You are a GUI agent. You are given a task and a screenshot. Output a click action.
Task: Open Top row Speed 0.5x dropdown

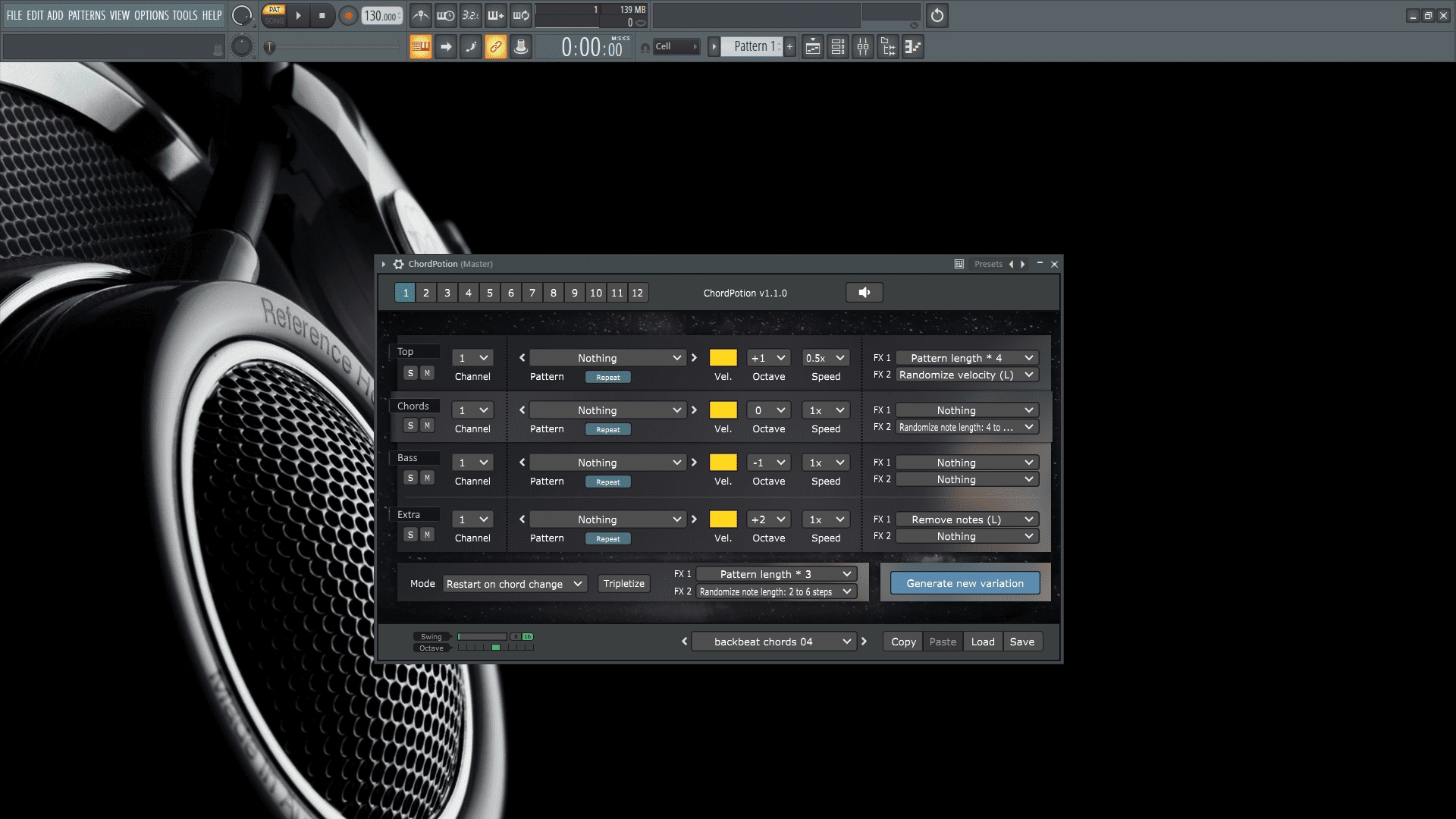coord(826,358)
